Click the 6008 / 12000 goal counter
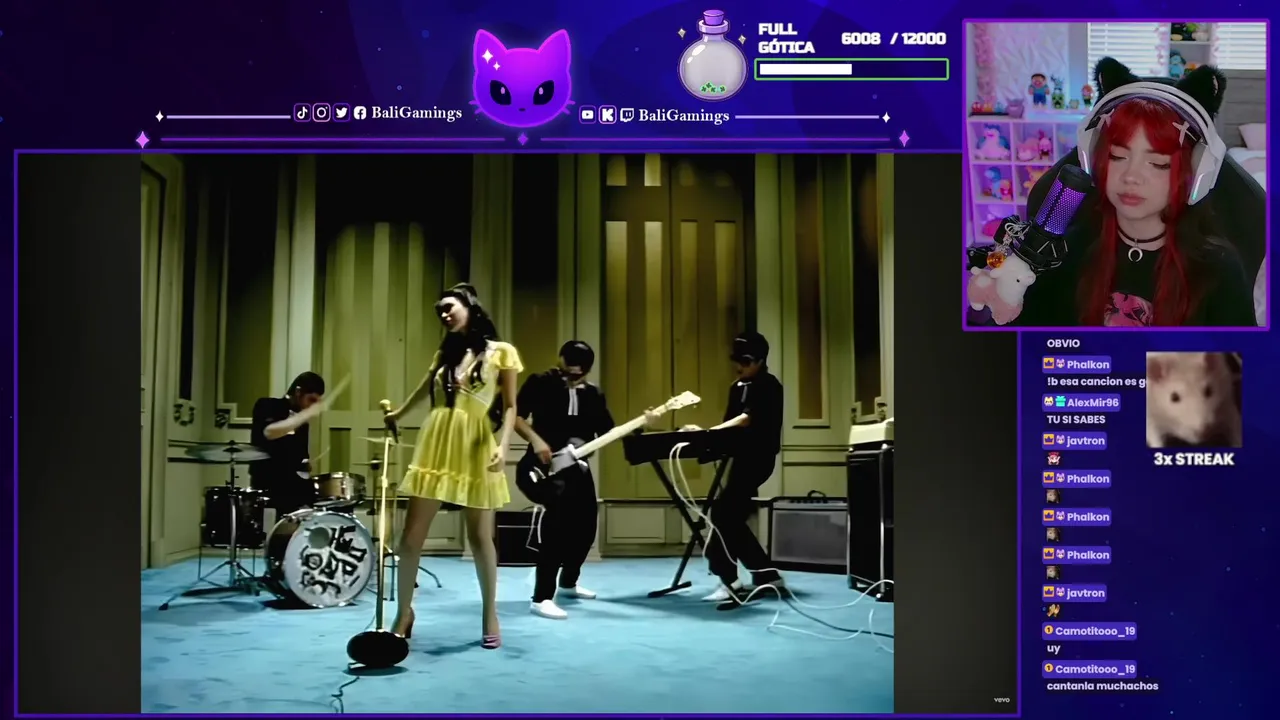The width and height of the screenshot is (1280, 720). click(893, 38)
